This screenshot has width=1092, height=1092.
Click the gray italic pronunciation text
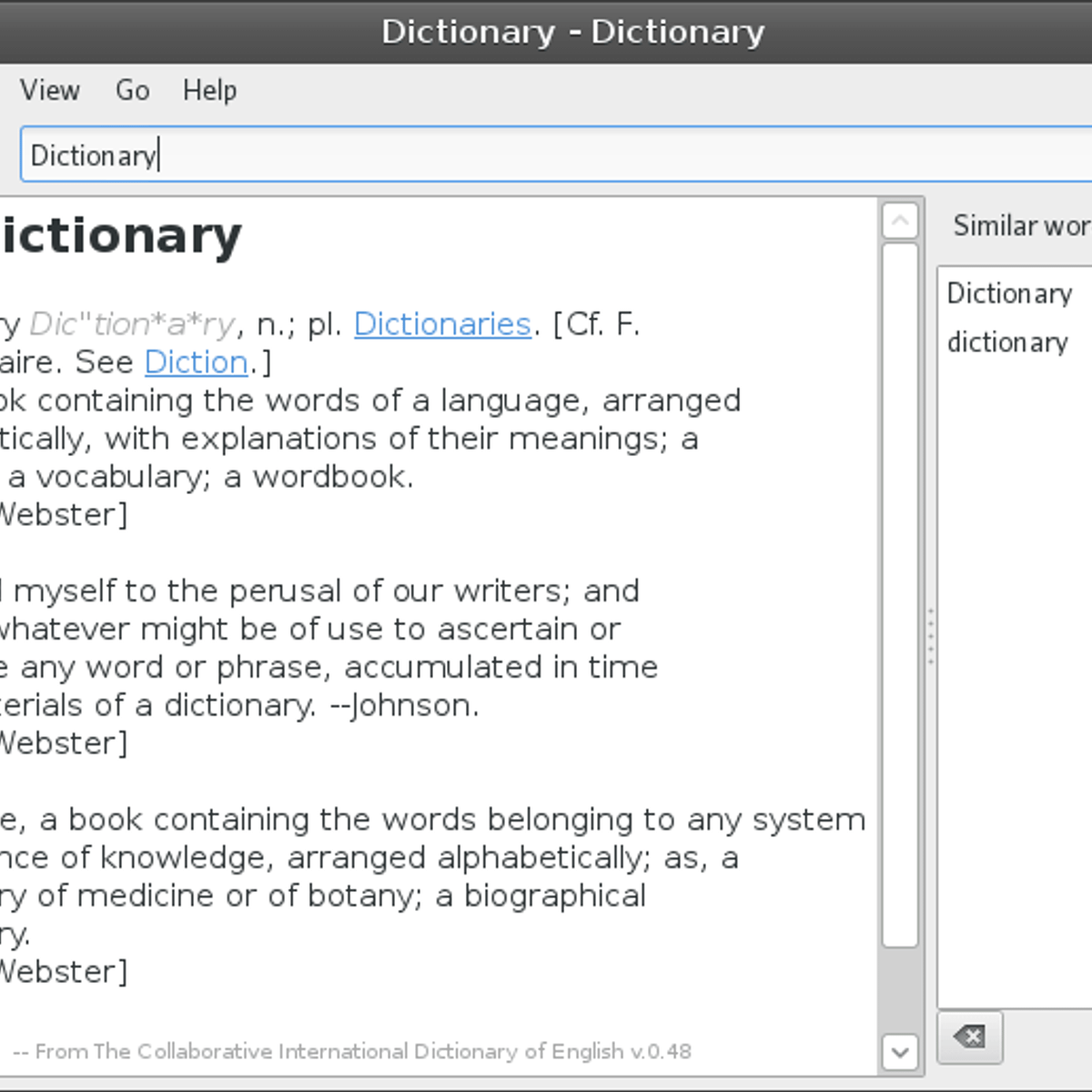[133, 324]
